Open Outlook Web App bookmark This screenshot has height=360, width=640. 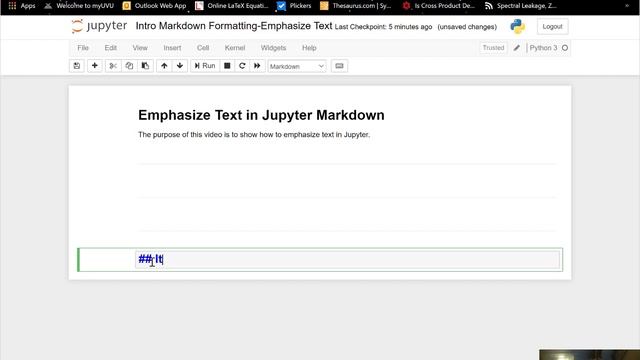tap(155, 6)
